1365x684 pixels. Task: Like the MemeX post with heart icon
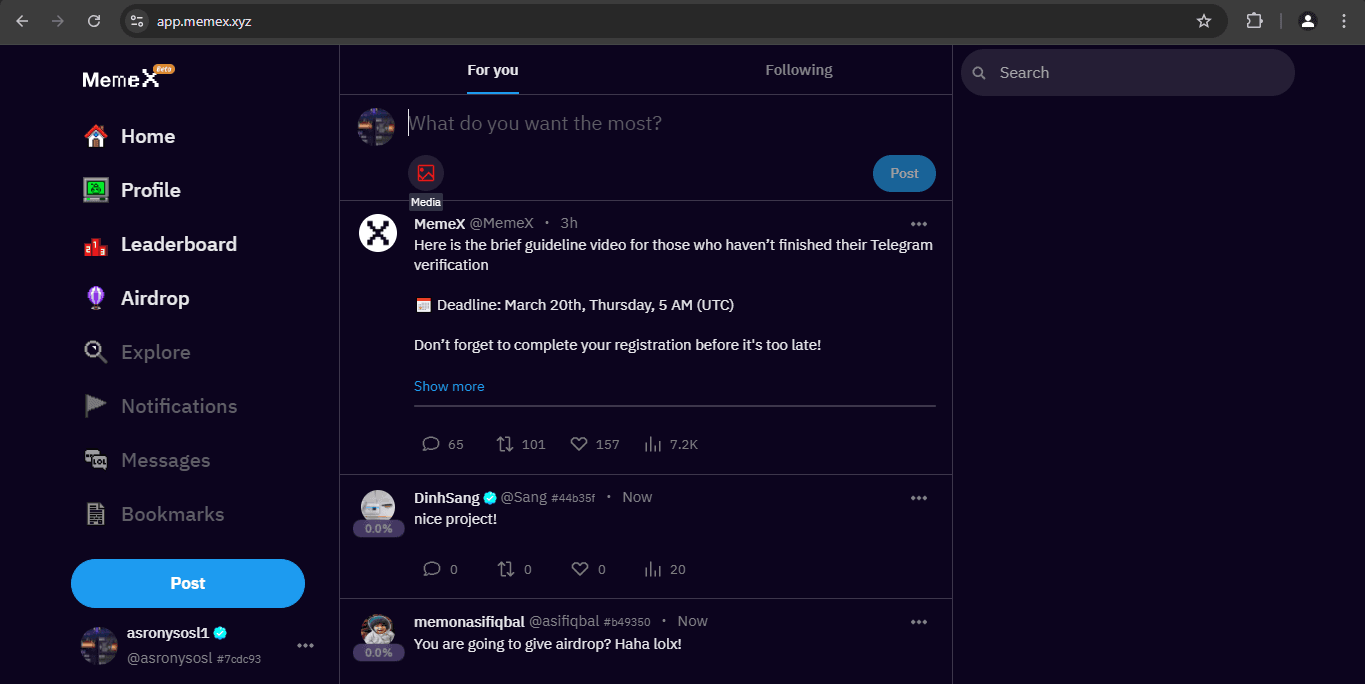click(x=579, y=444)
